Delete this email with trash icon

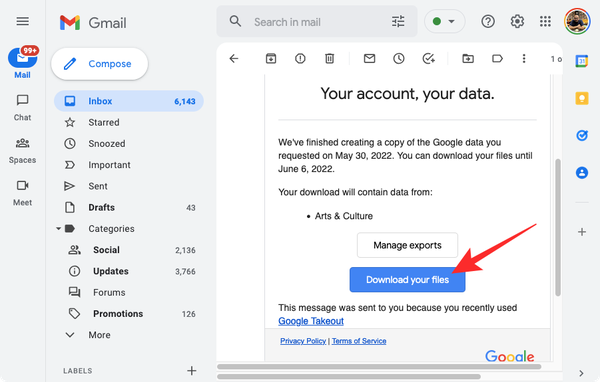[329, 59]
